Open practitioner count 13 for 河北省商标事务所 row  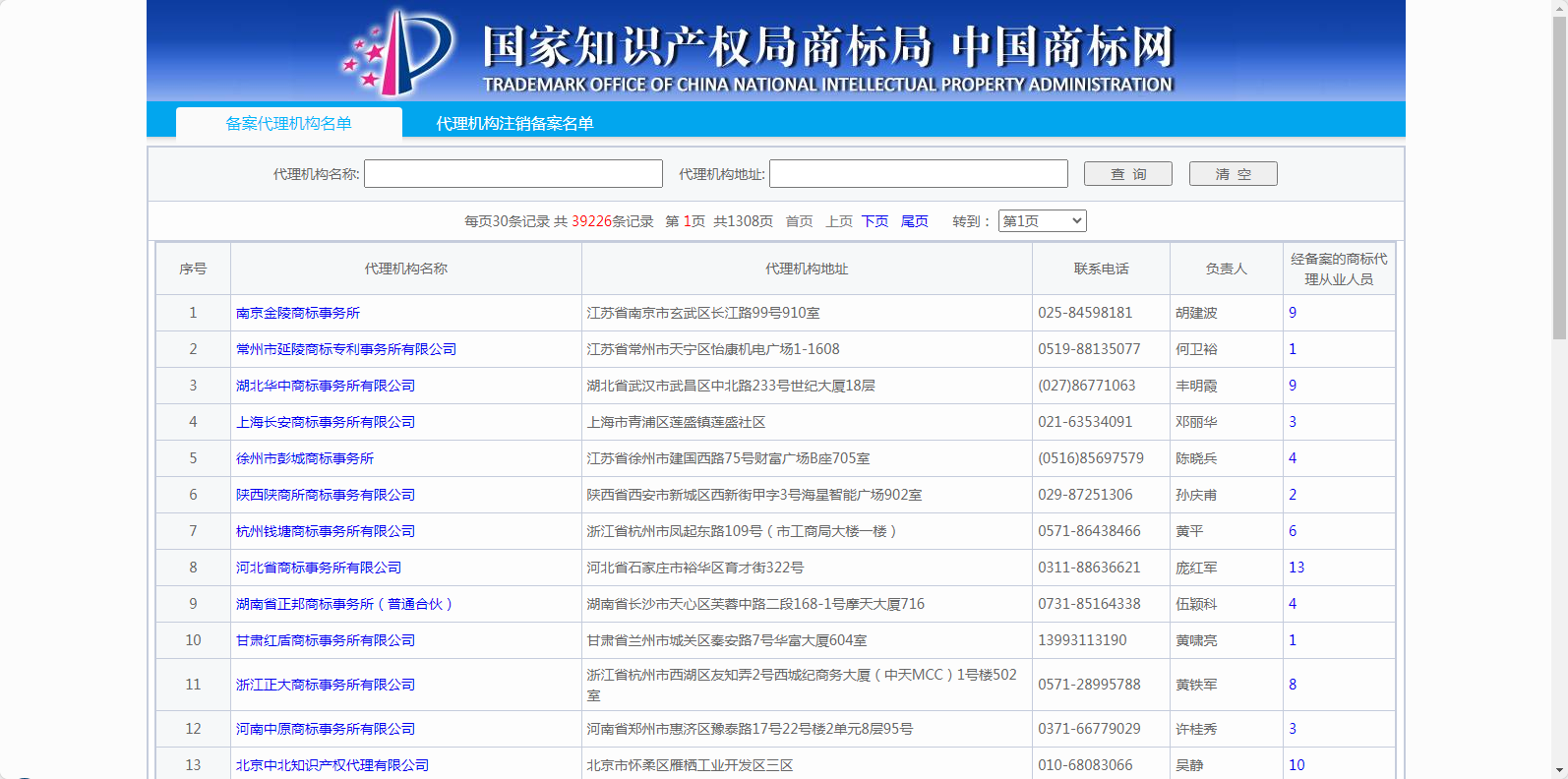tap(1297, 568)
